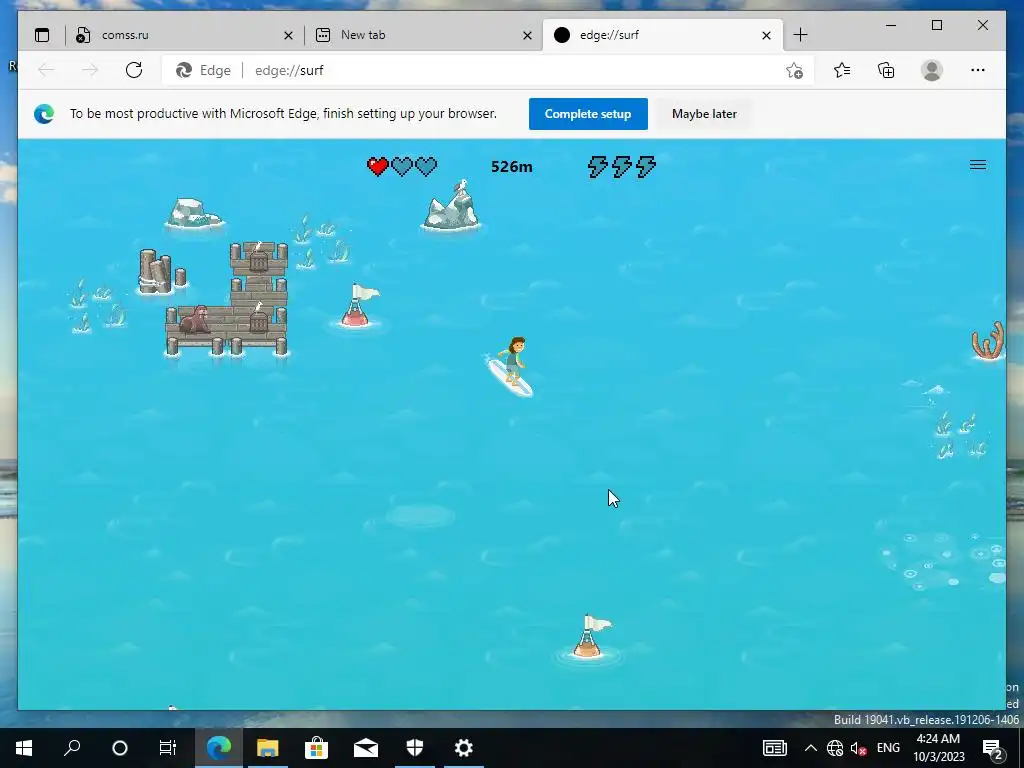Open the Windows Start menu

click(x=24, y=748)
